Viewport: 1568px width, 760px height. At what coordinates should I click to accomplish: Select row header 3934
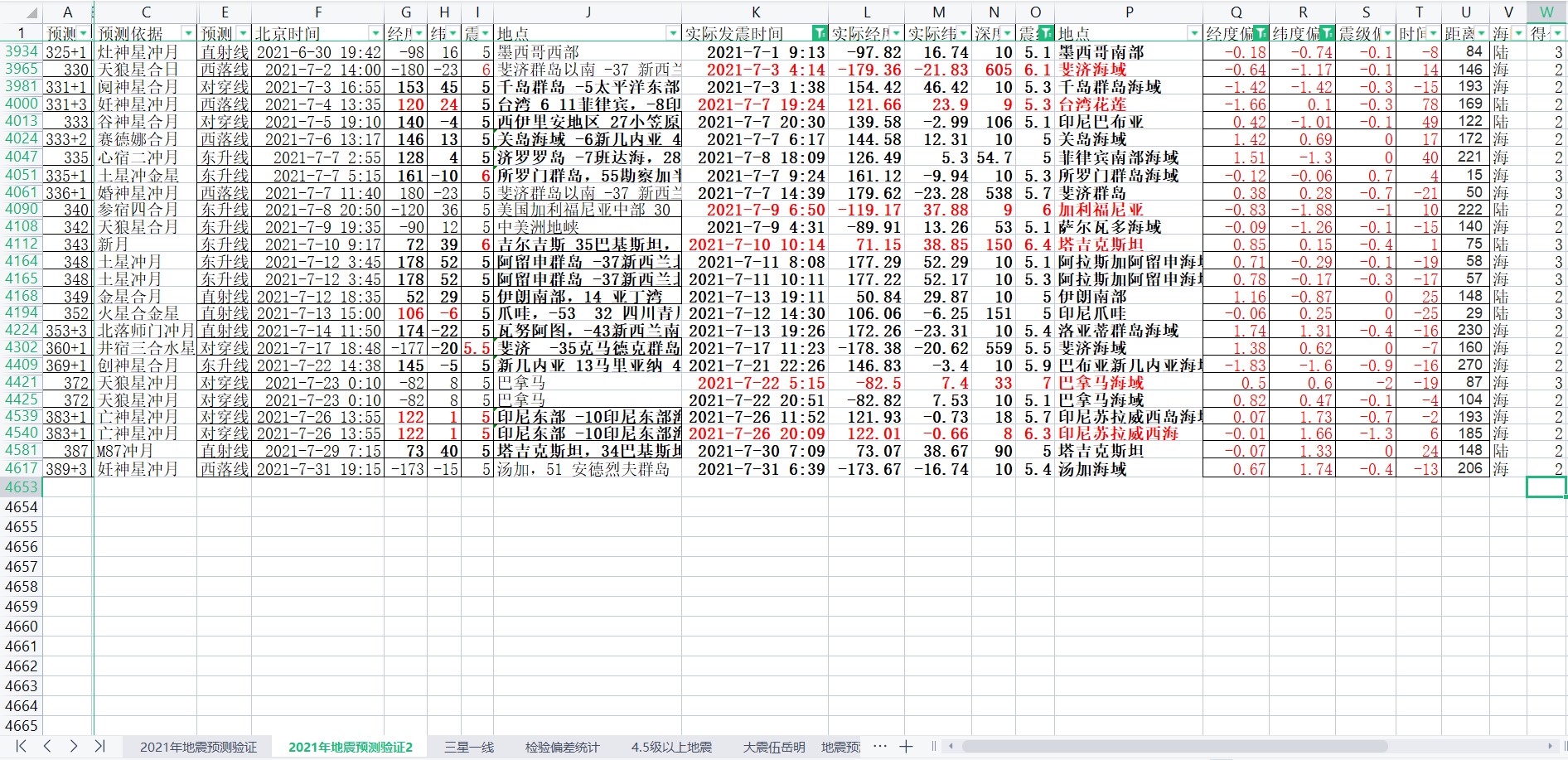(x=22, y=51)
